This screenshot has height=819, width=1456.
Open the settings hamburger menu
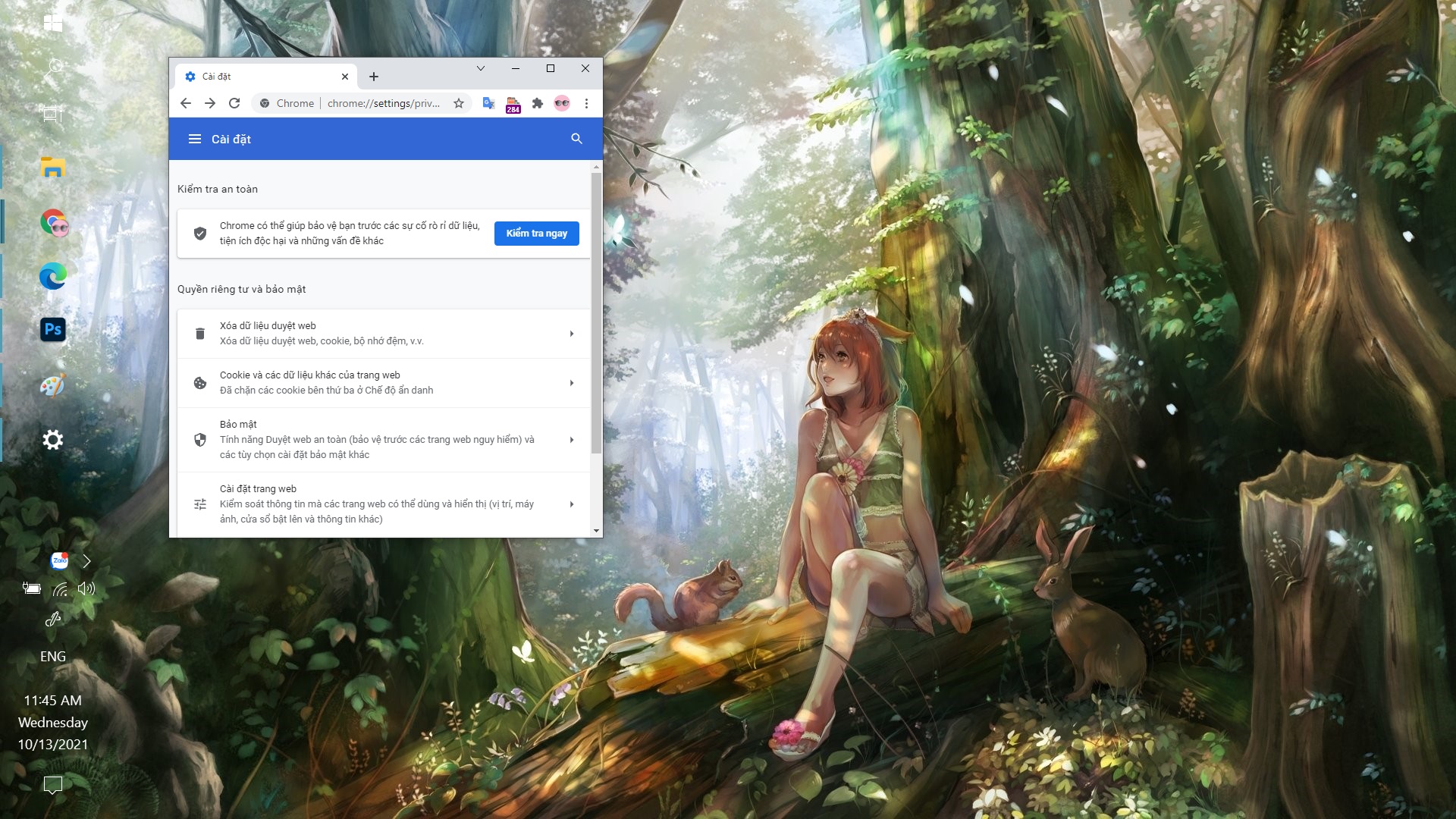click(195, 139)
